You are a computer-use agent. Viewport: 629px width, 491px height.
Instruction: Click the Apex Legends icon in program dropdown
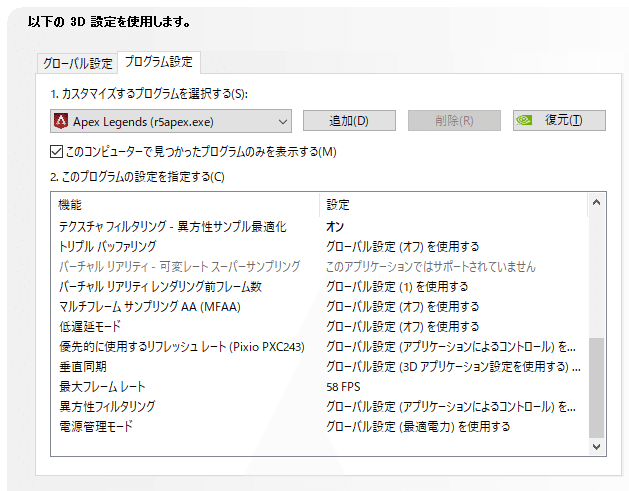tap(61, 121)
